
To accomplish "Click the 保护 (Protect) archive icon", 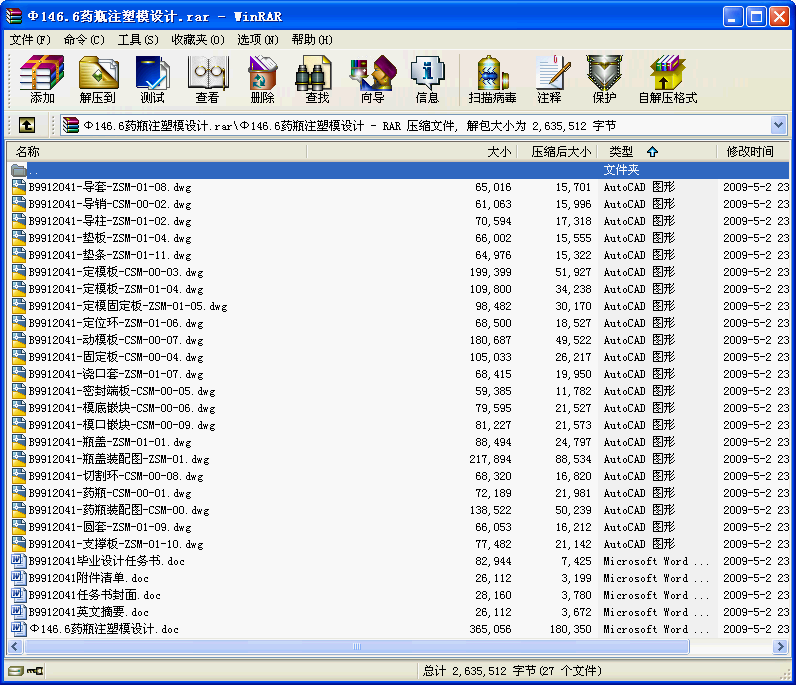I will pyautogui.click(x=604, y=80).
